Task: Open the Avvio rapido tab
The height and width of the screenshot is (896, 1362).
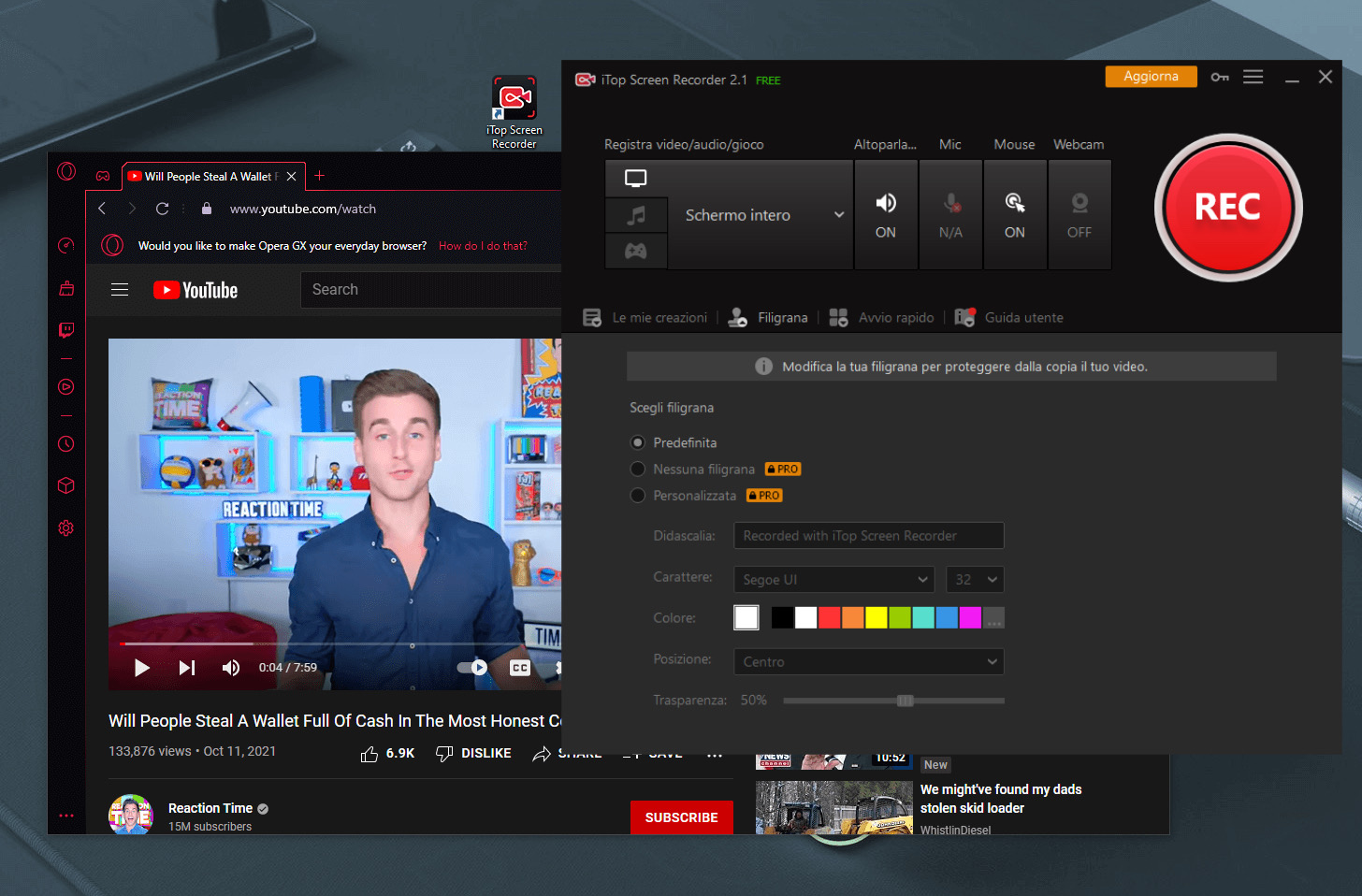Action: coord(881,318)
